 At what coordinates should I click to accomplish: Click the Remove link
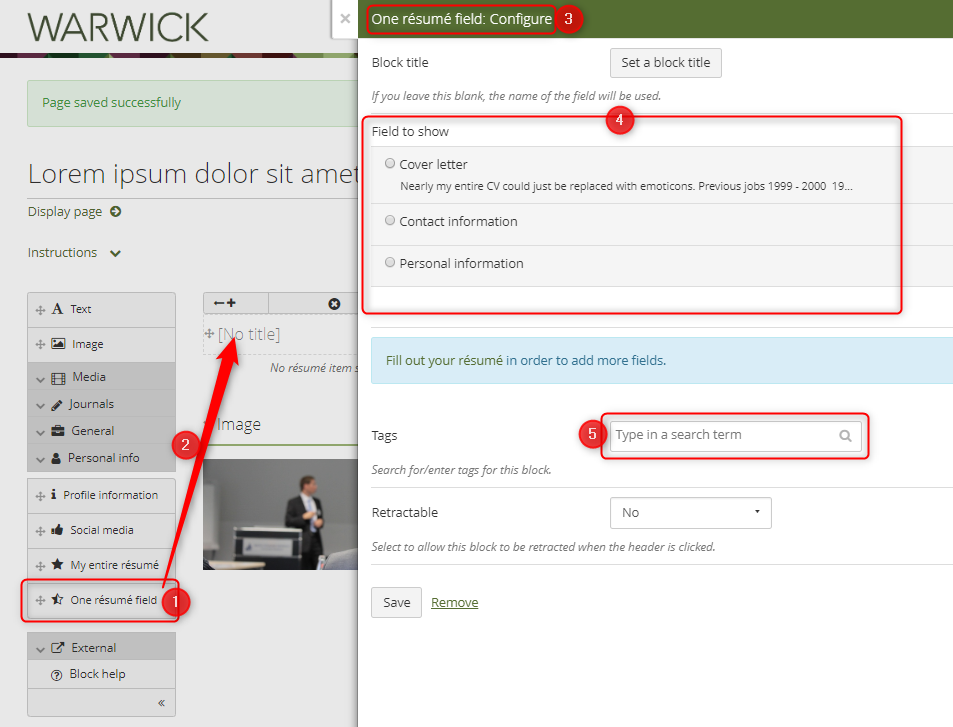(454, 602)
